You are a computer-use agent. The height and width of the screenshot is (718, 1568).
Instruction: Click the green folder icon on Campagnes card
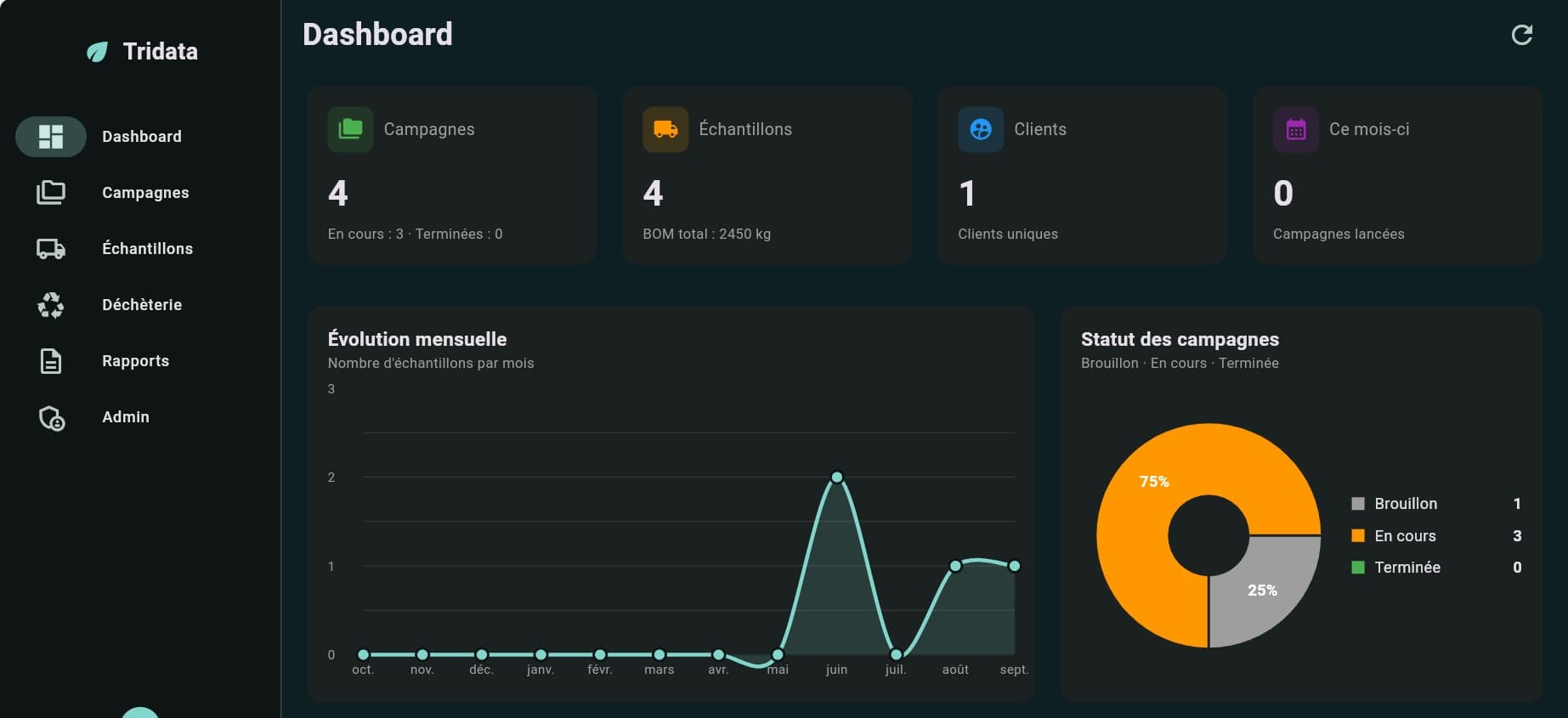click(350, 129)
